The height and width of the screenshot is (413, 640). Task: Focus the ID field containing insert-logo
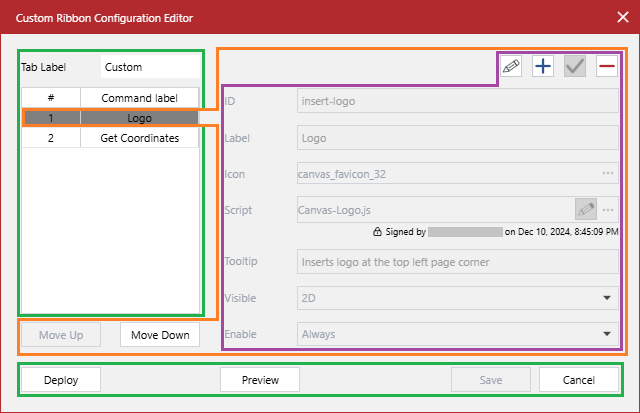pos(457,101)
